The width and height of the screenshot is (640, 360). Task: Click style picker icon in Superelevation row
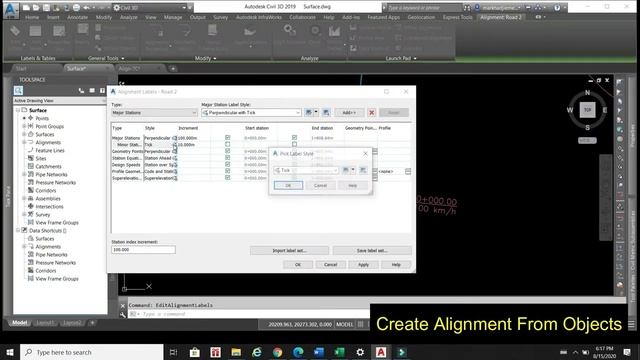point(175,178)
